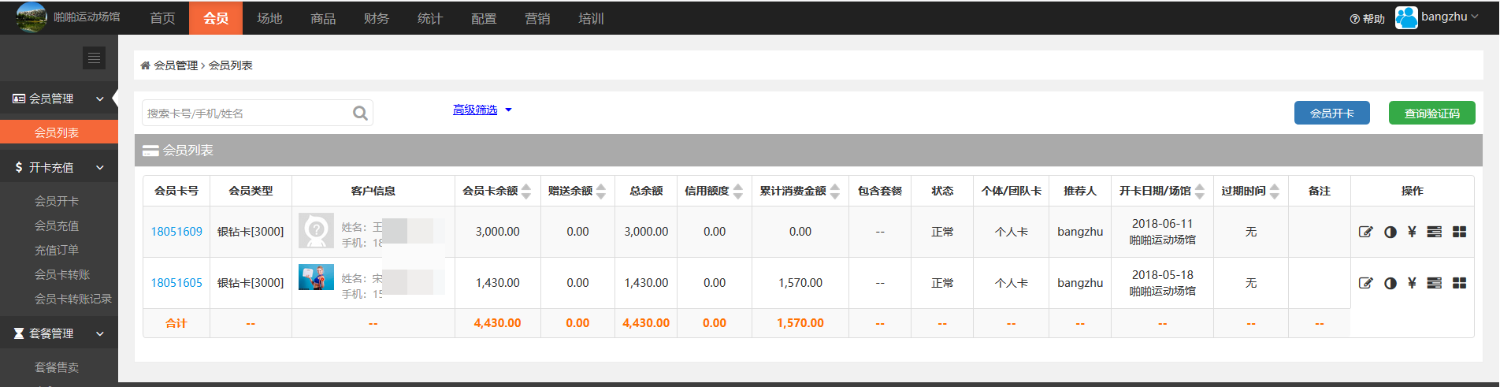Click edit icon in card 18051609 row
Viewport: 1500px width, 387px height.
1366,232
